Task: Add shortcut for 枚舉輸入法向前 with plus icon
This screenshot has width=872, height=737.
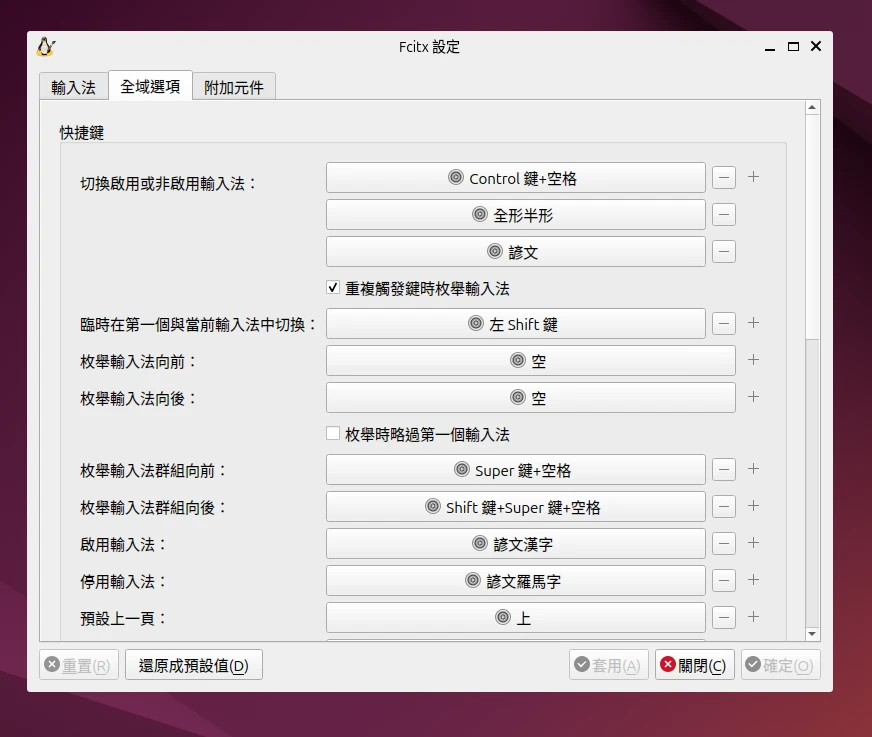Action: (754, 361)
